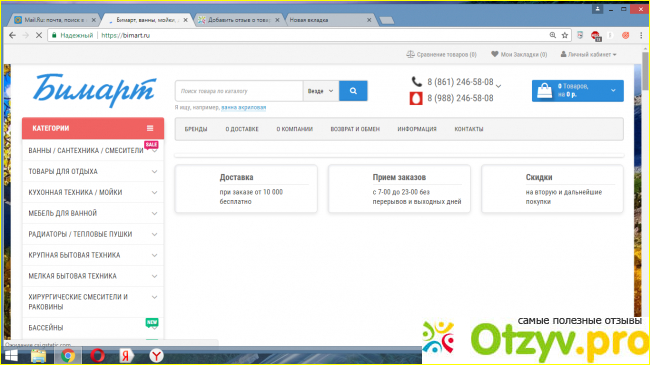Click the blue magnifier search button
Image resolution: width=650 pixels, height=365 pixels.
(353, 91)
